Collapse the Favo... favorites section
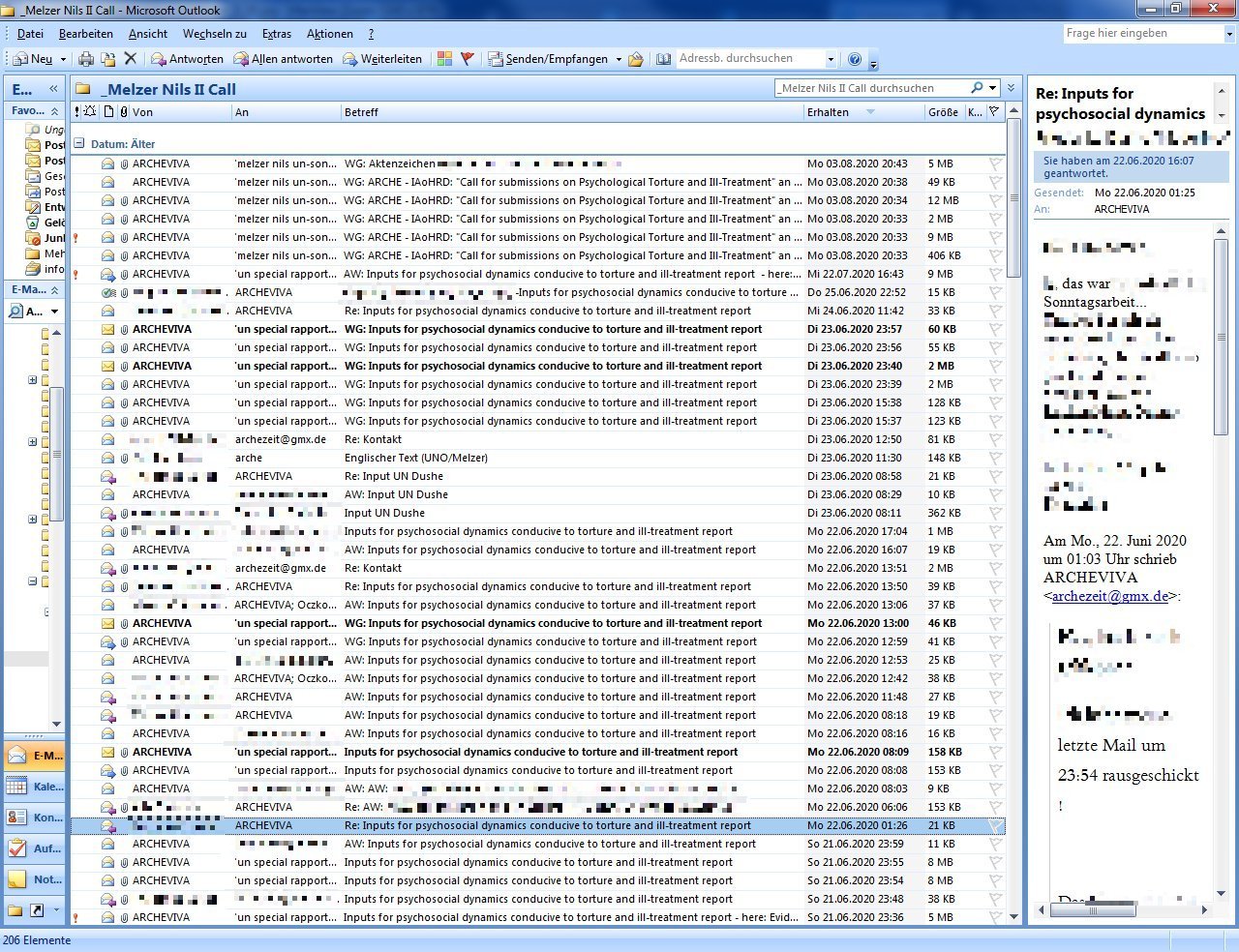 click(x=54, y=111)
